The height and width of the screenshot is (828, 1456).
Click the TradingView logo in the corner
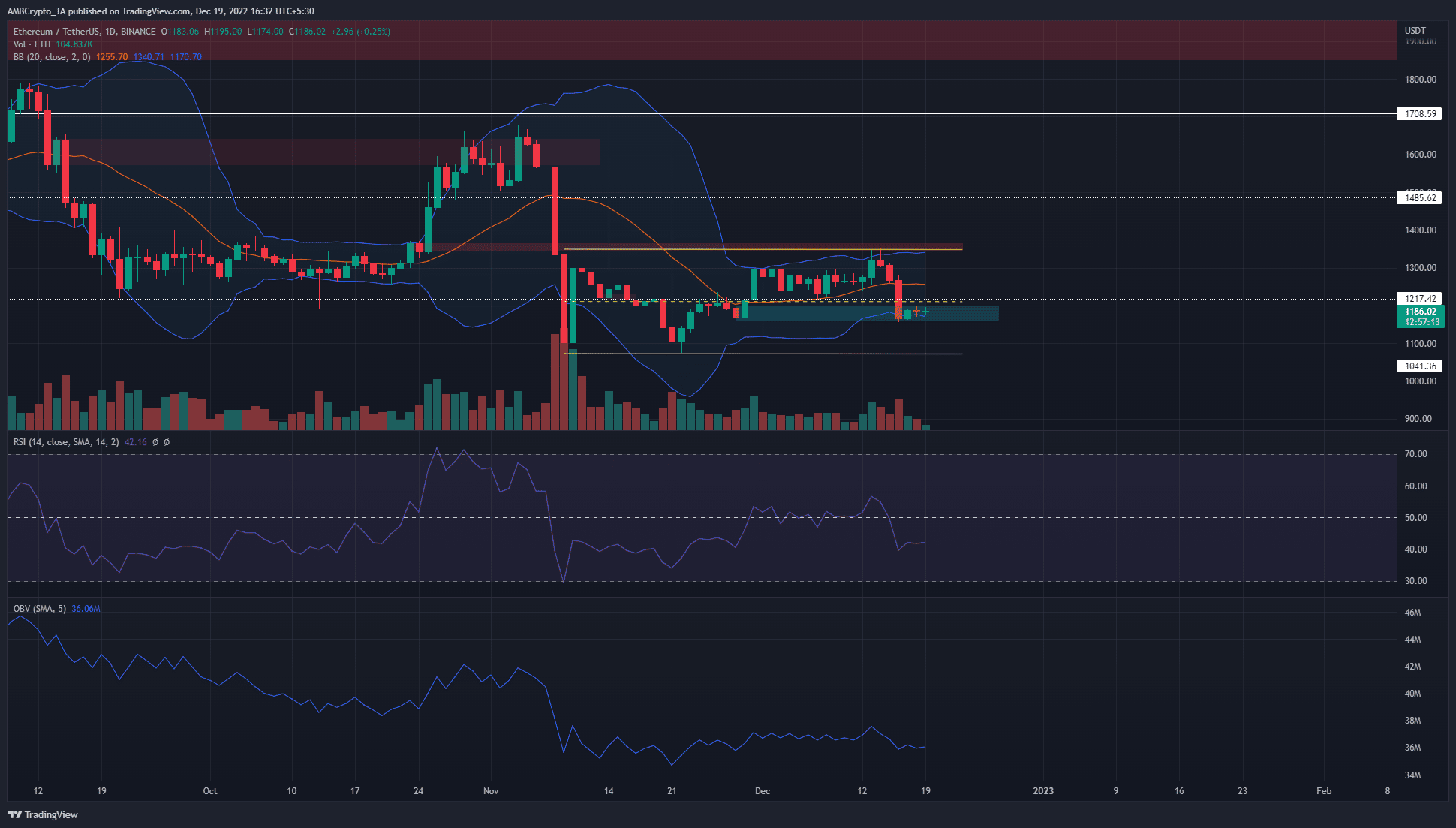pos(43,814)
